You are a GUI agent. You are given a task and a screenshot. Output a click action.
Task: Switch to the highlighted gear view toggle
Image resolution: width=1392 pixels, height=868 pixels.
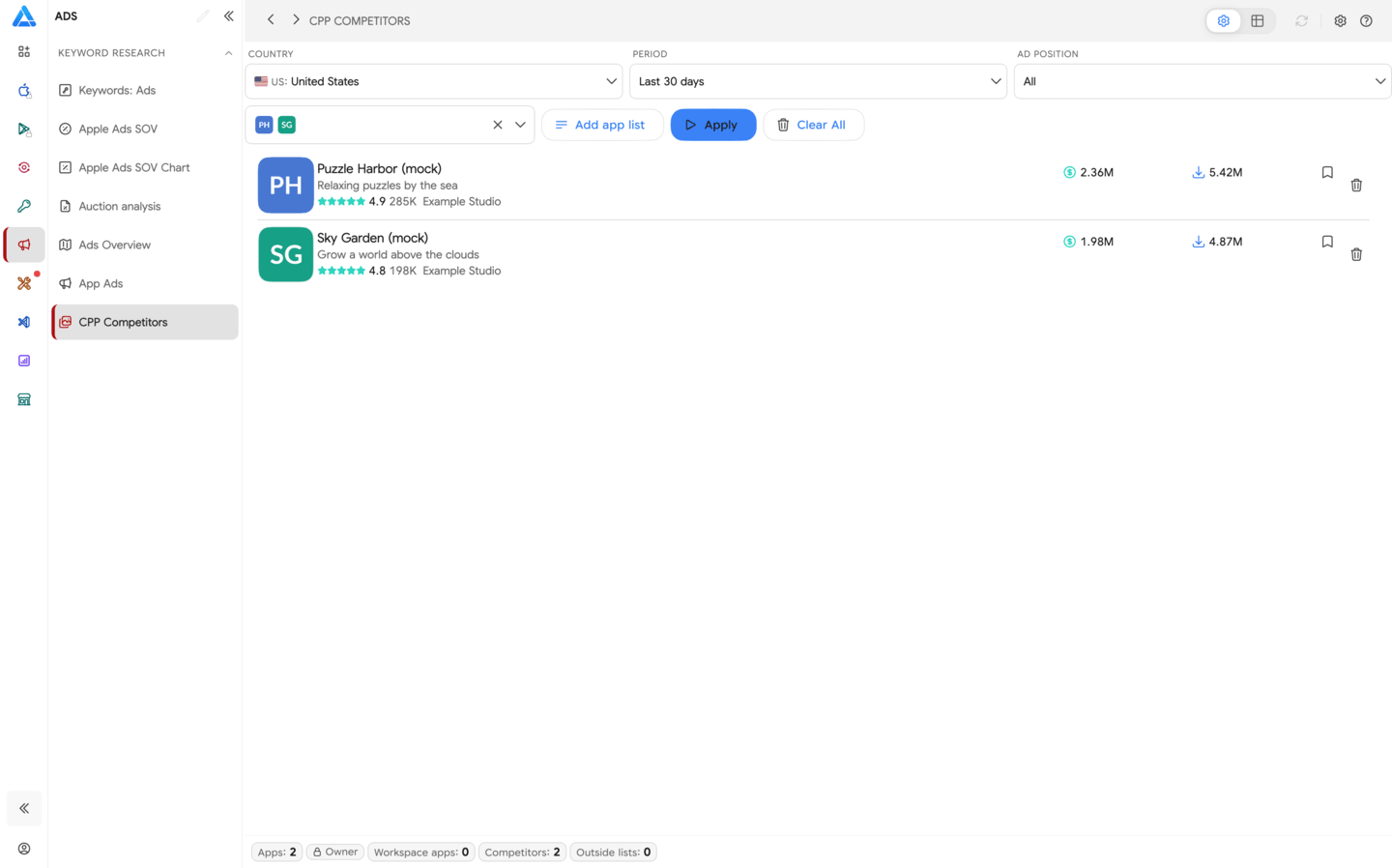1224,20
